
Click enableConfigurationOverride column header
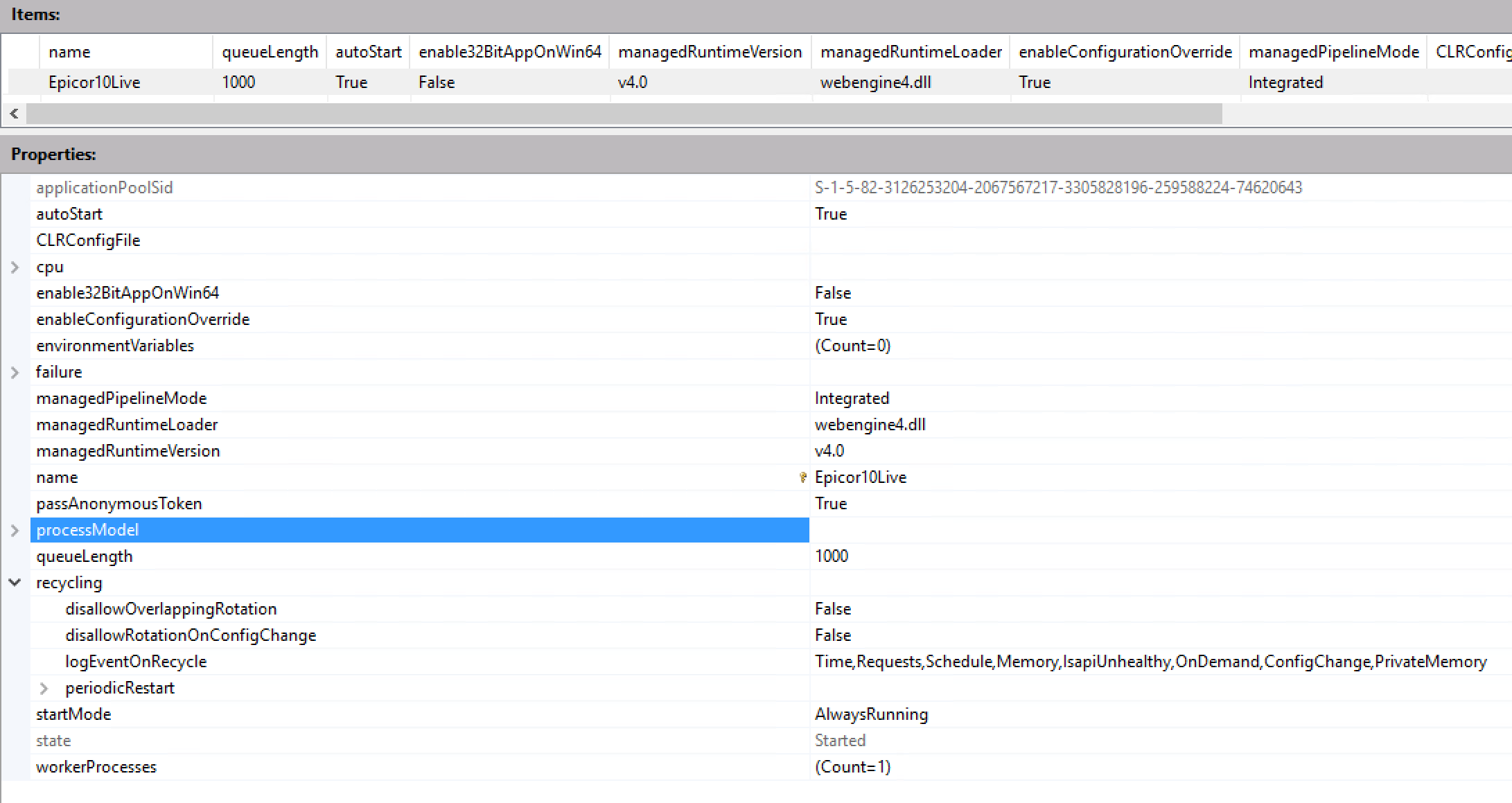click(1125, 52)
